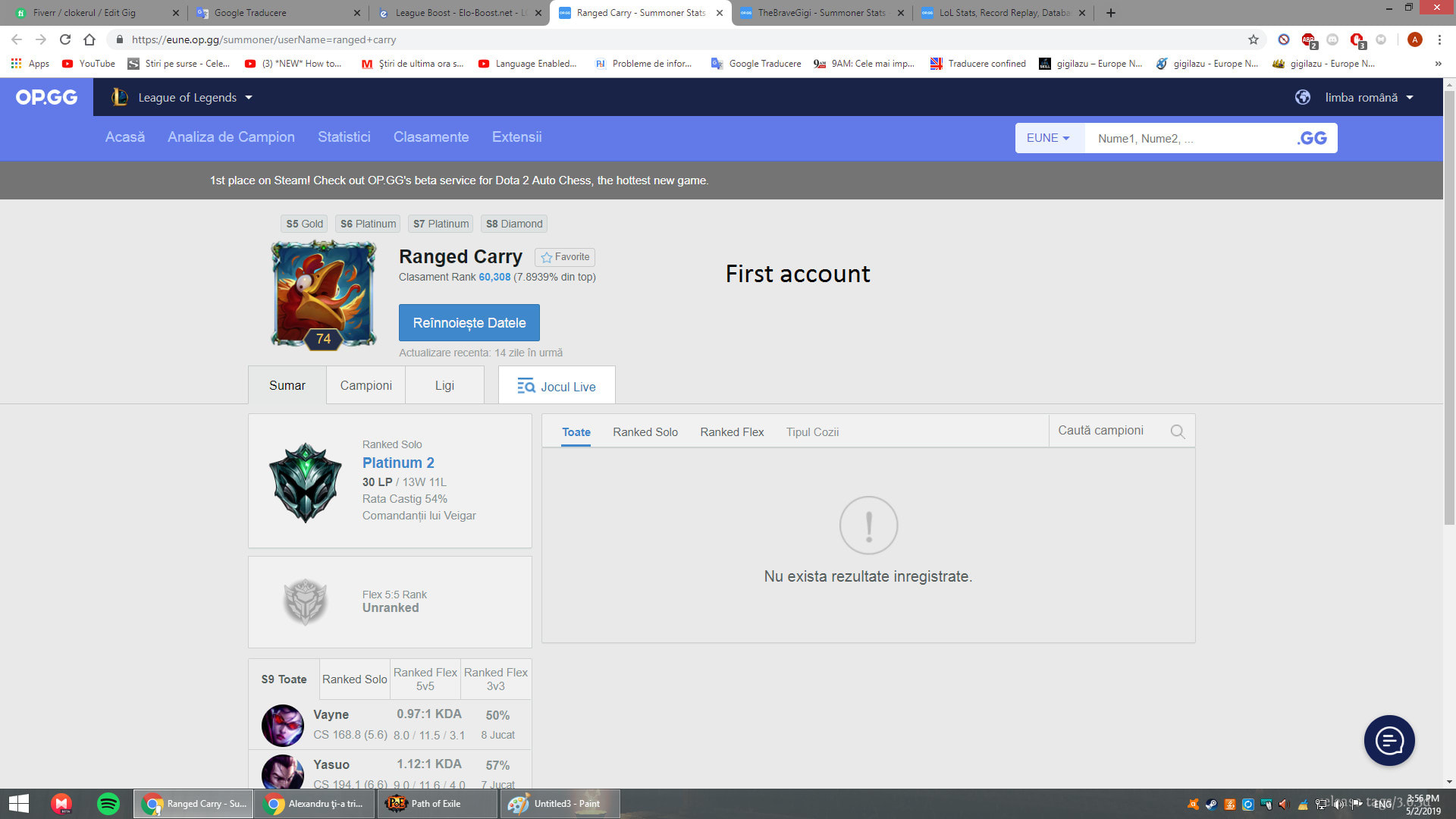The height and width of the screenshot is (819, 1456).
Task: Open the League of Legends game selector
Action: (182, 97)
